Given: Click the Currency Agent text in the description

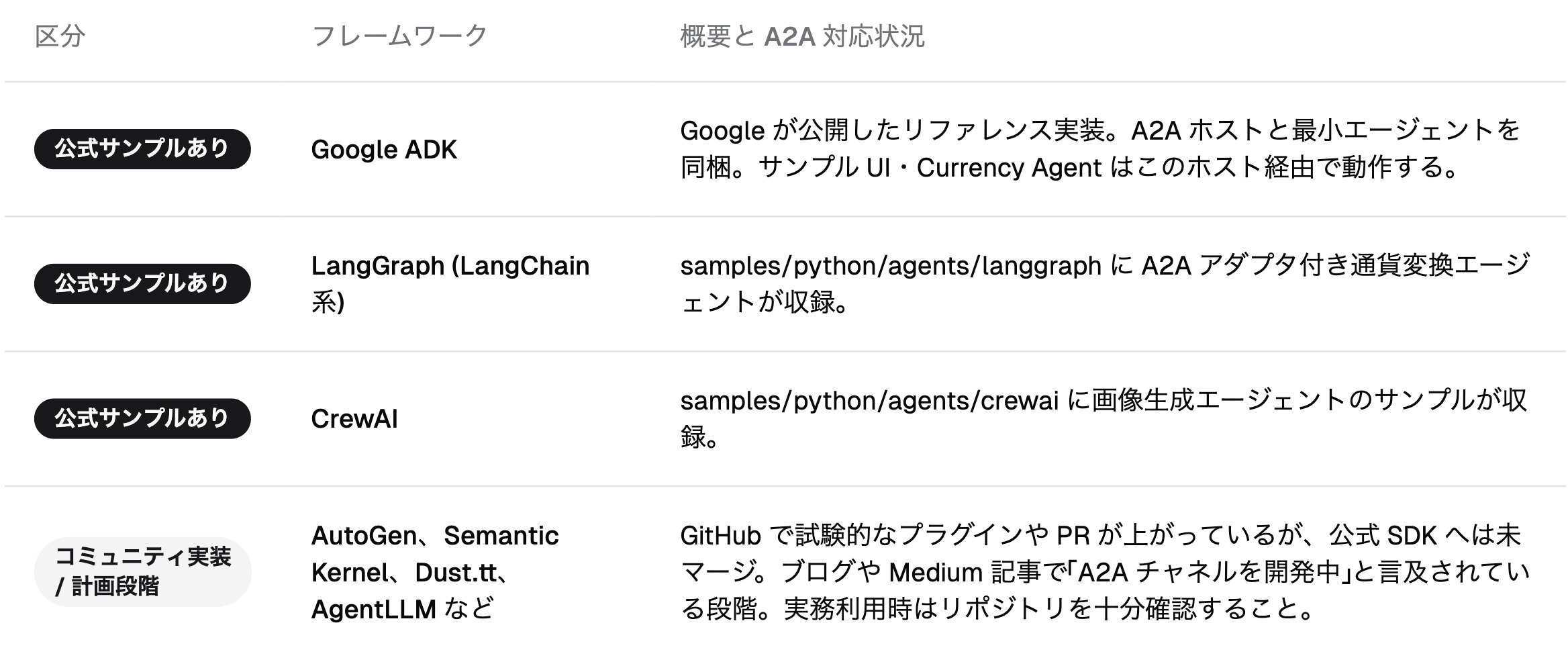Looking at the screenshot, I should coord(1009,168).
